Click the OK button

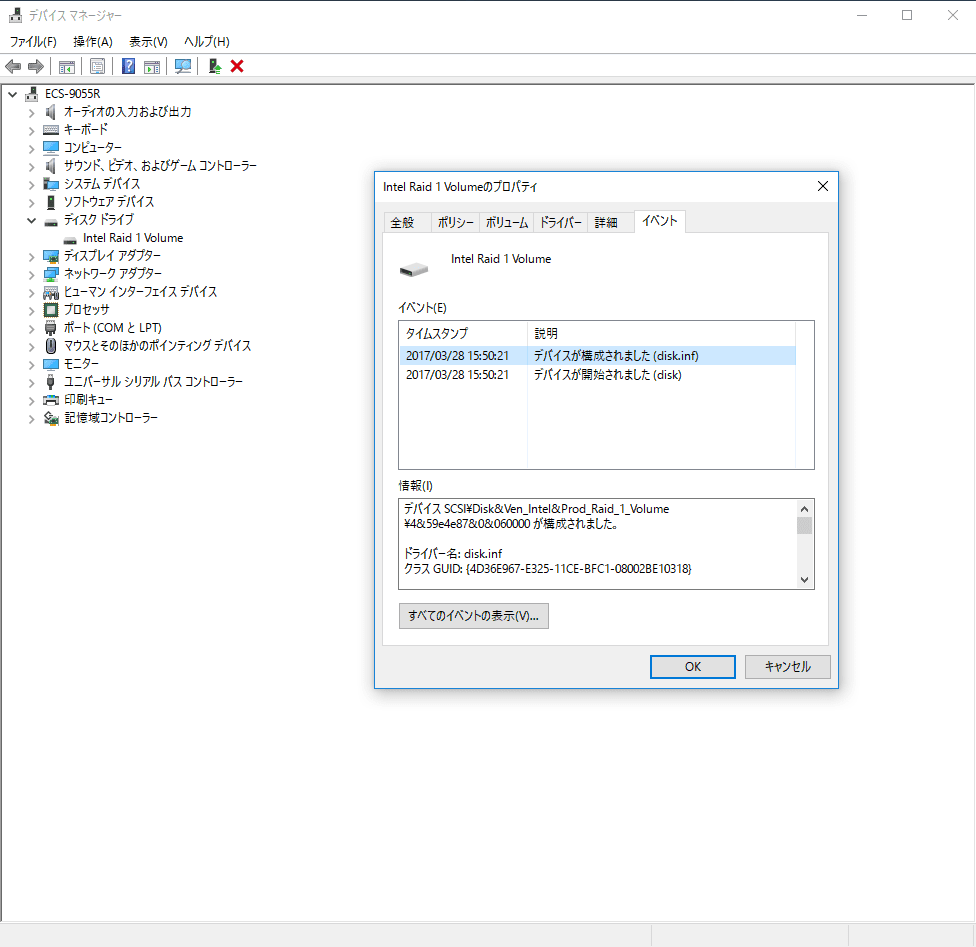[x=693, y=667]
